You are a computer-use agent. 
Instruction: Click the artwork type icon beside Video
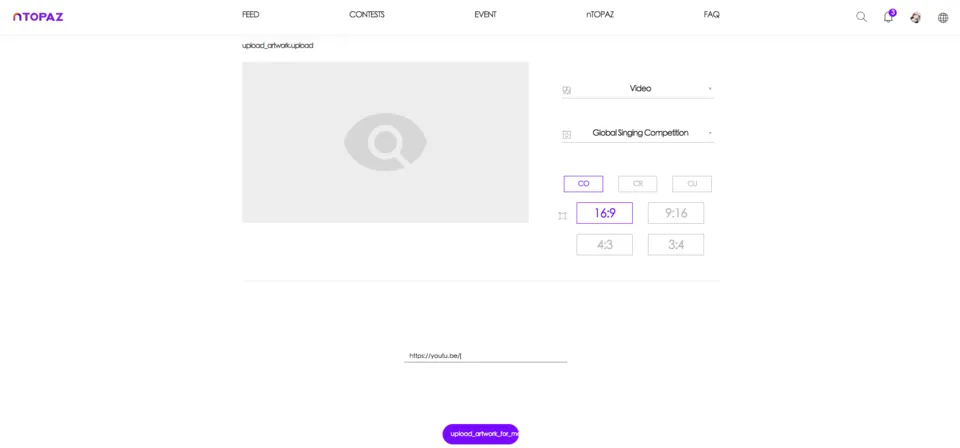[x=567, y=91]
